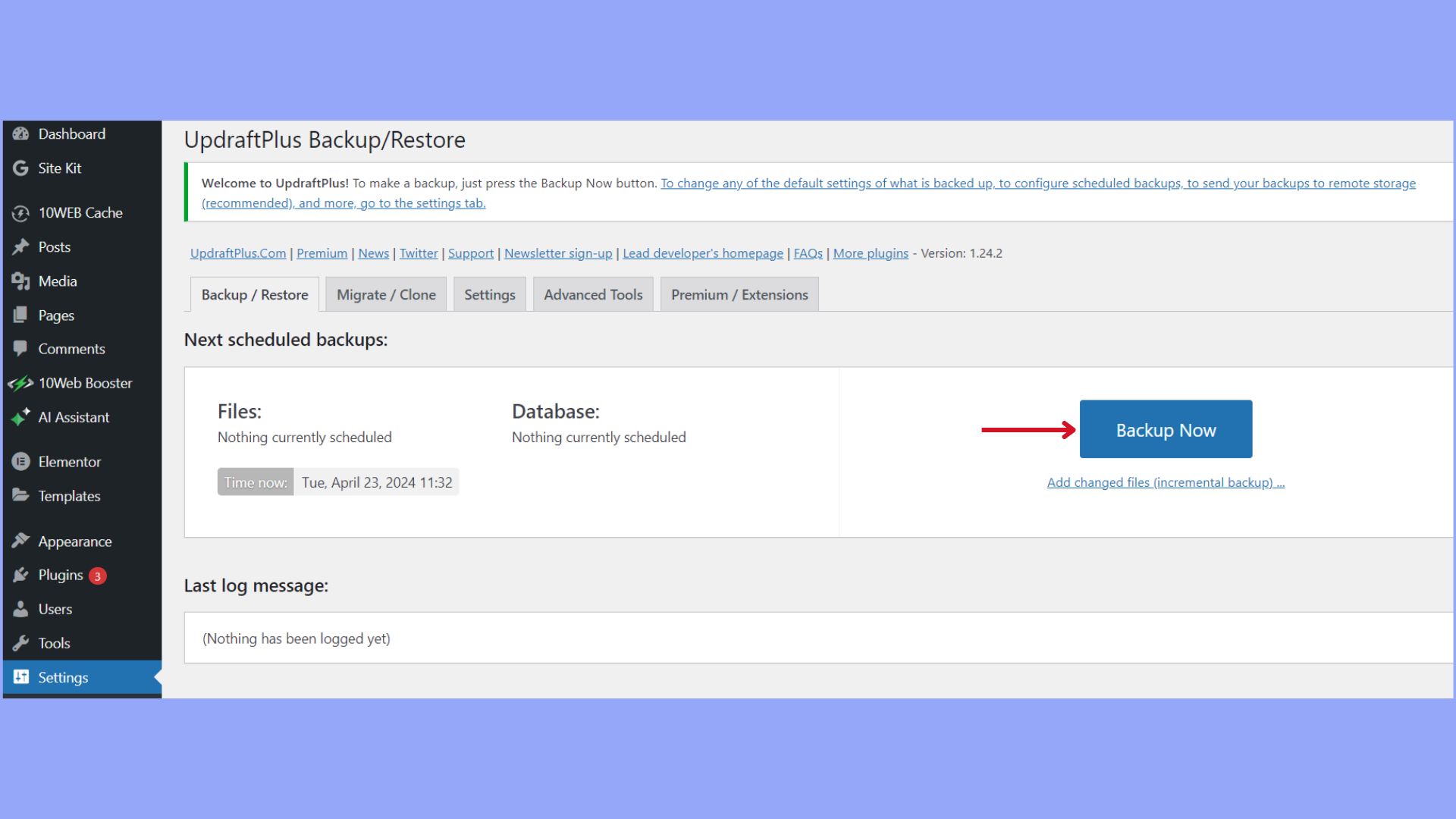Open Comments using the speech bubble icon
Viewport: 1456px width, 819px height.
coord(21,349)
